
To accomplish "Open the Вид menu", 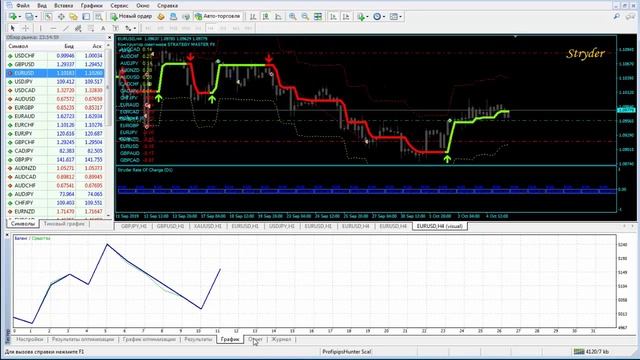I will (42, 6).
